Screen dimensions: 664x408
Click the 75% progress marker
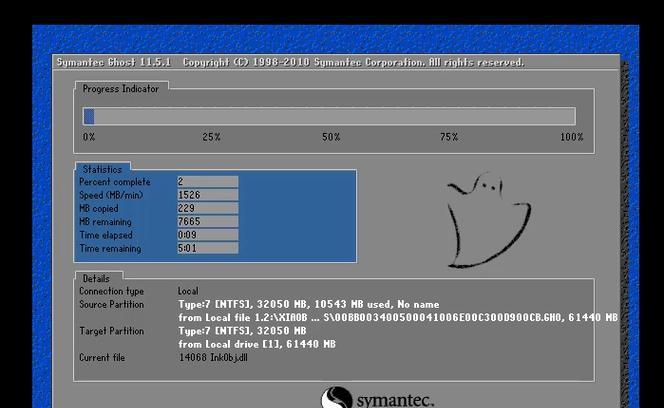click(449, 137)
